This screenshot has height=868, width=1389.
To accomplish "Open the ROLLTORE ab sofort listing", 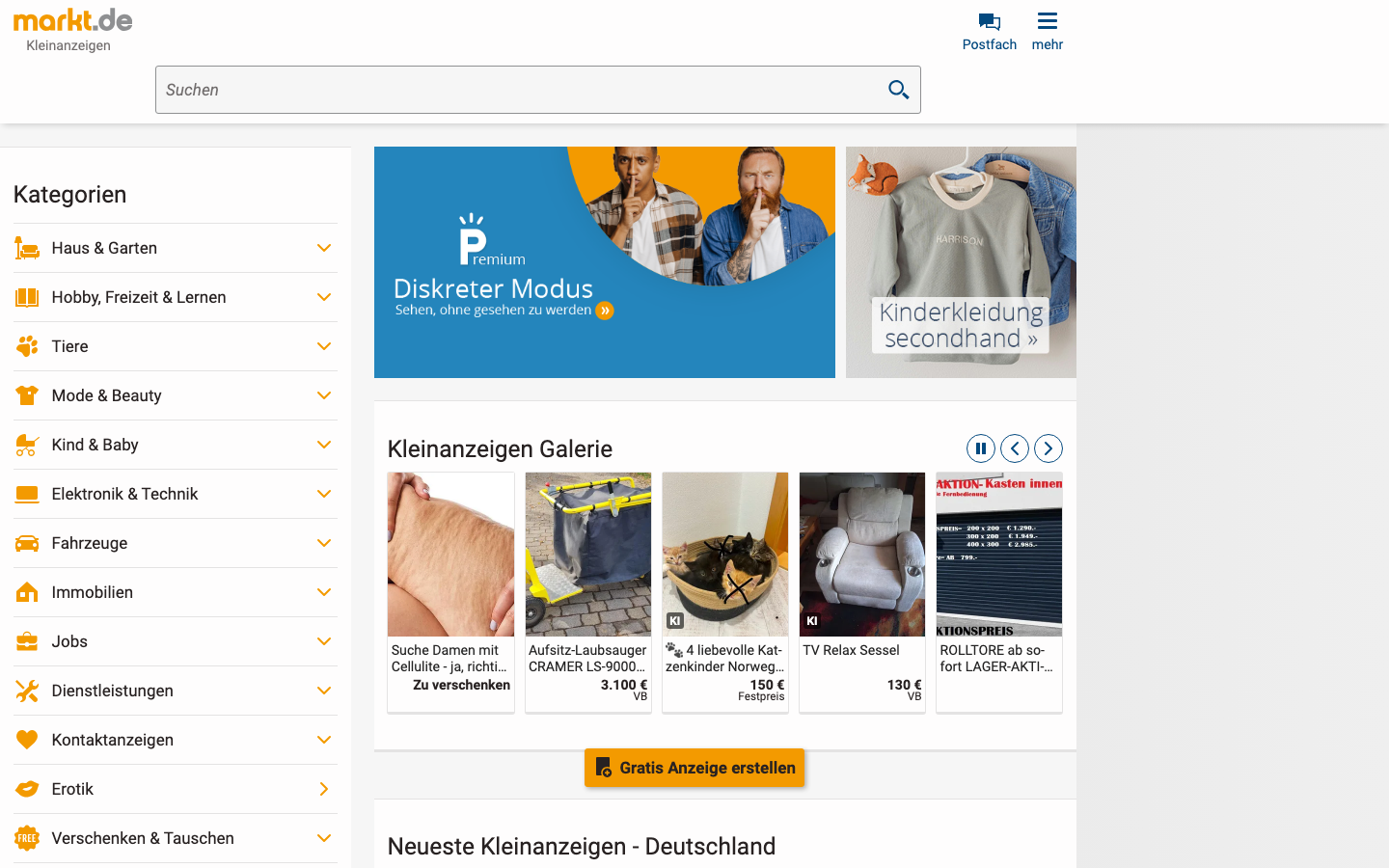I will (999, 592).
